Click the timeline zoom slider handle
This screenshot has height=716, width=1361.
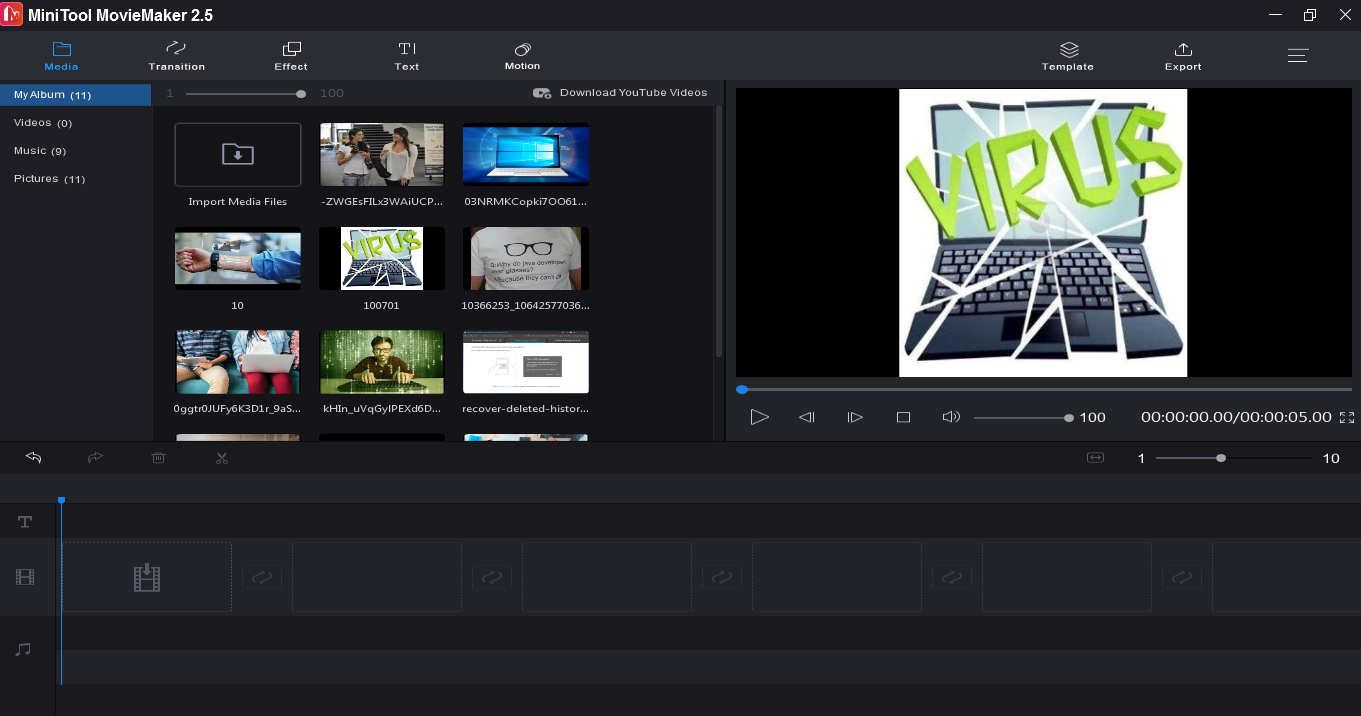tap(1221, 458)
